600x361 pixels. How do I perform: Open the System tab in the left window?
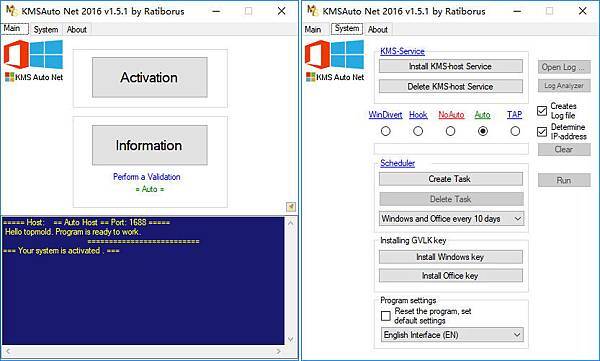coord(46,29)
